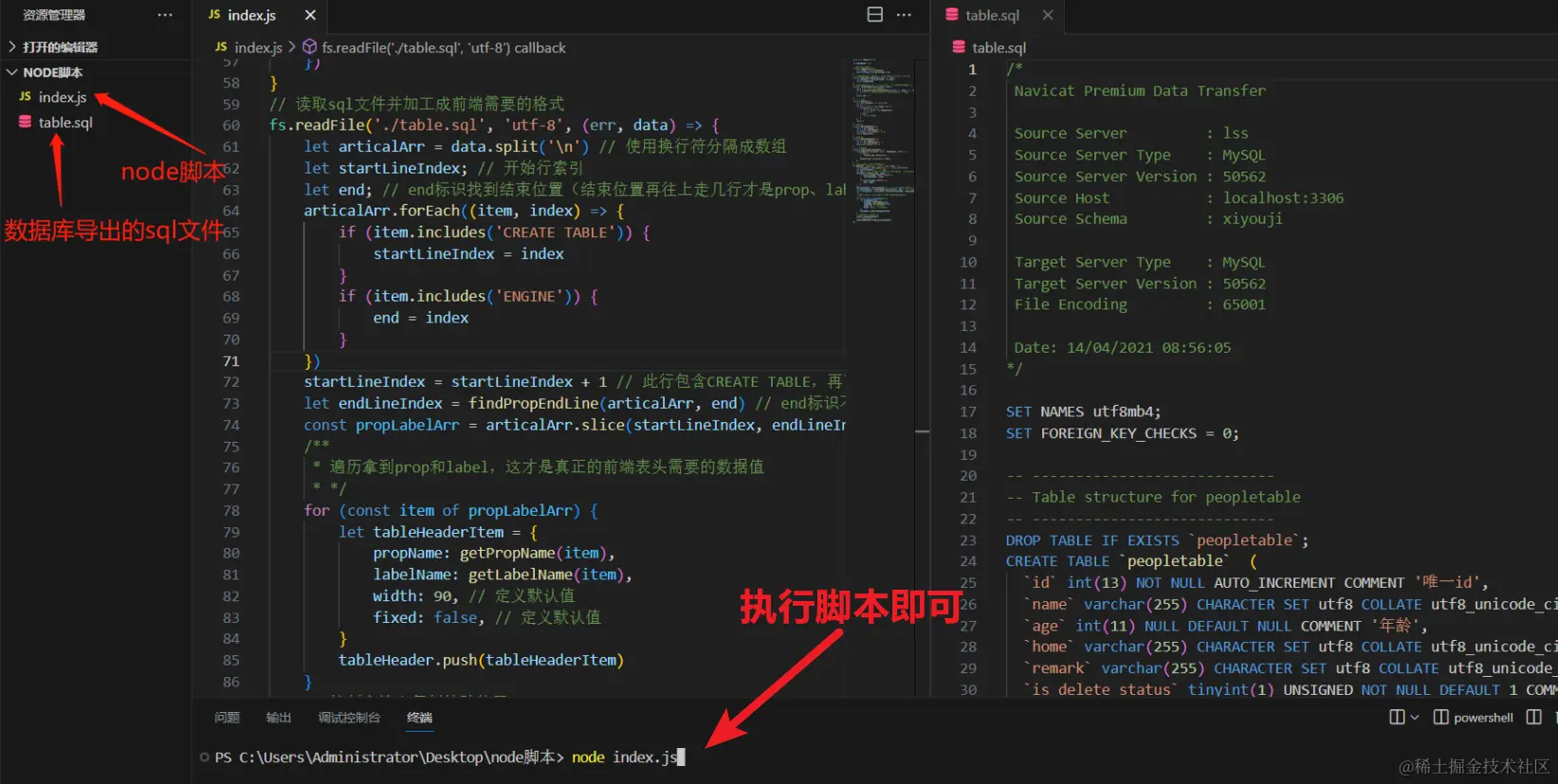1558x784 pixels.
Task: Open left editor group more actions menu
Action: tap(904, 14)
